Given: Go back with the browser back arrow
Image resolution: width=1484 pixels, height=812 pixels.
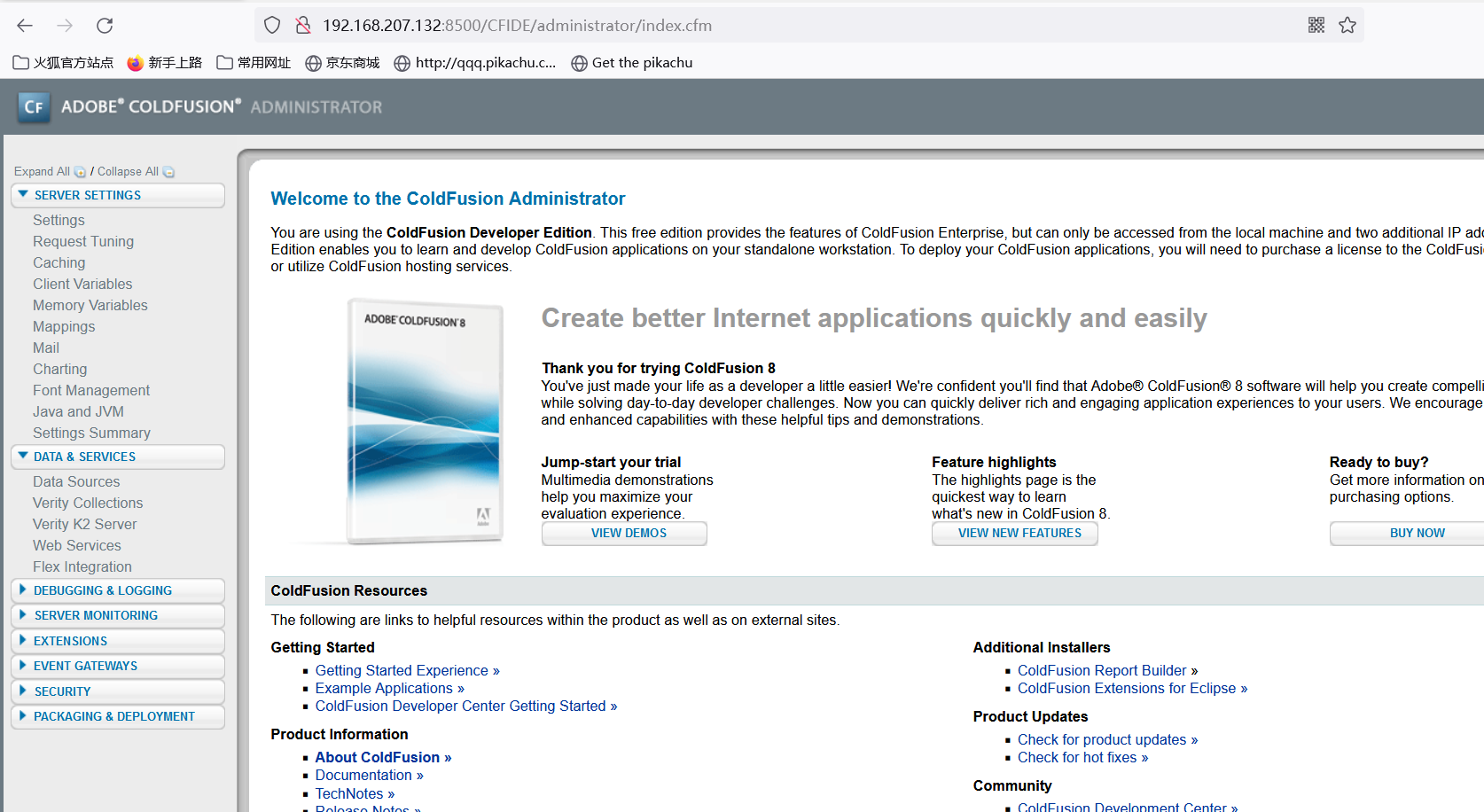Looking at the screenshot, I should point(25,26).
